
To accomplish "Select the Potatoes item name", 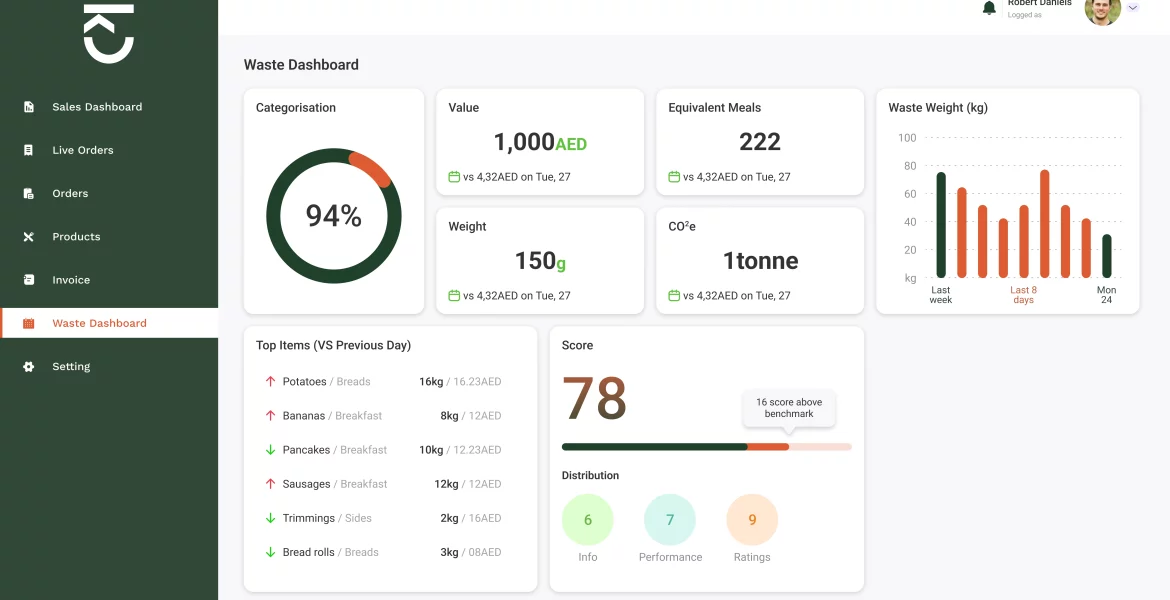I will coord(304,381).
